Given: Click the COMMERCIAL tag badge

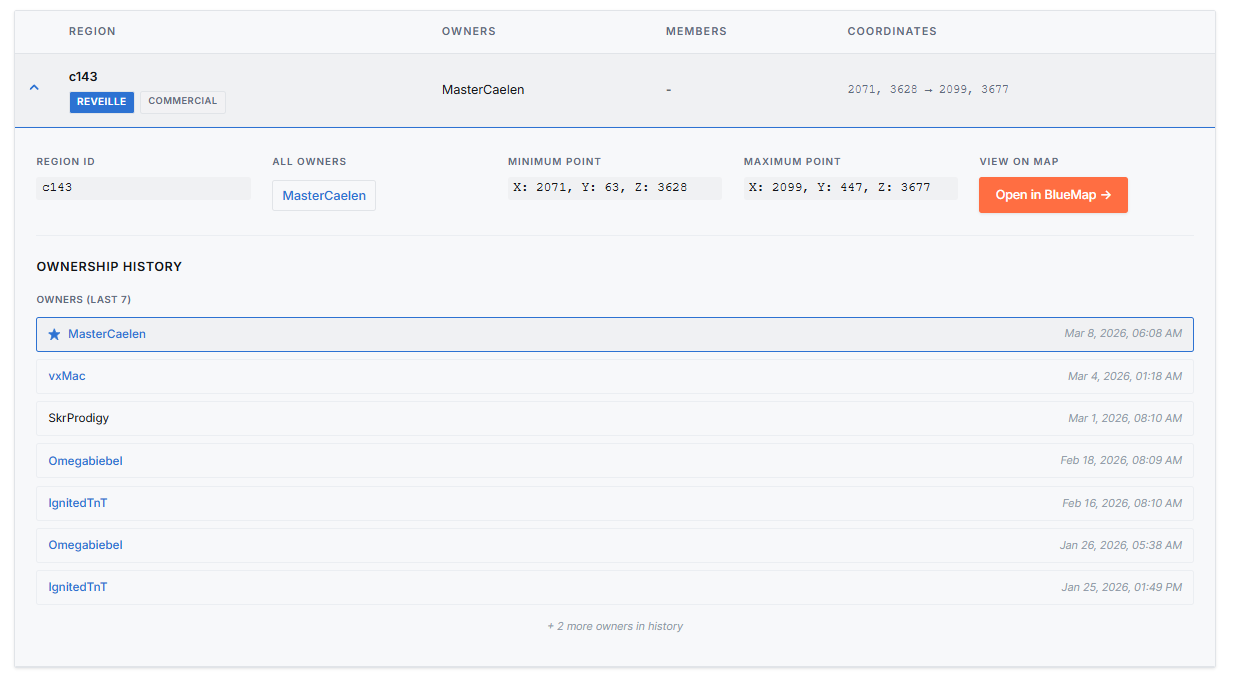Looking at the screenshot, I should [x=183, y=102].
